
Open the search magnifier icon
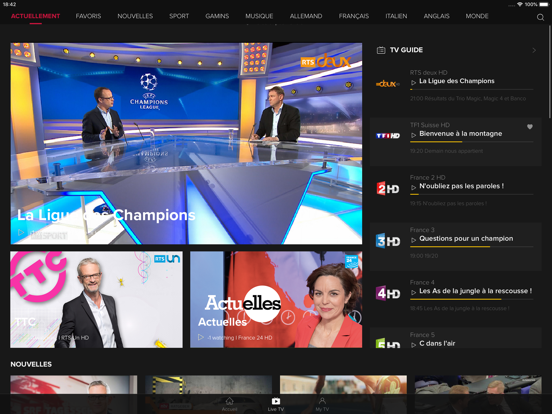(x=540, y=17)
